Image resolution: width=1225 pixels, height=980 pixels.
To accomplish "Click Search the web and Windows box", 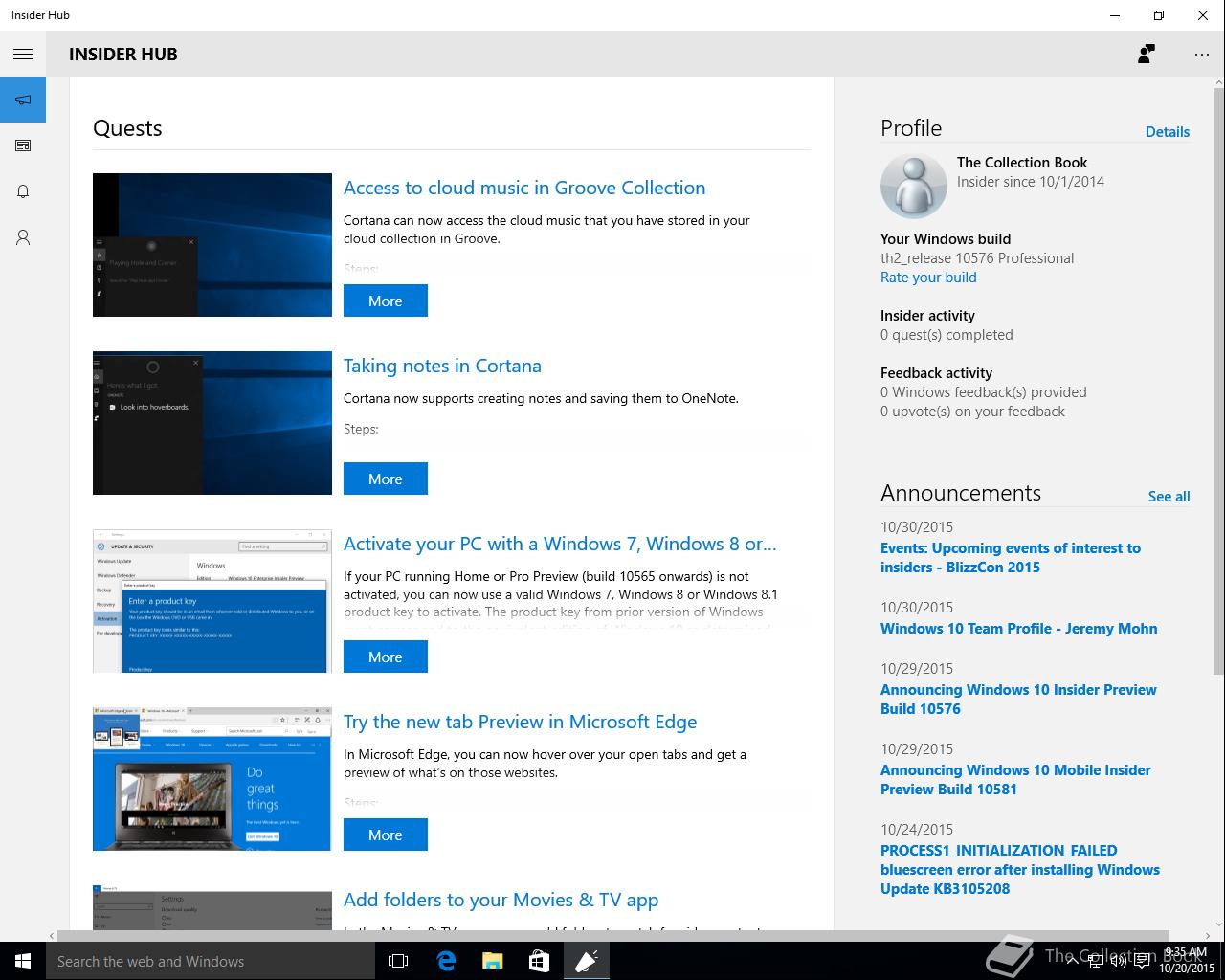I will coord(211,961).
